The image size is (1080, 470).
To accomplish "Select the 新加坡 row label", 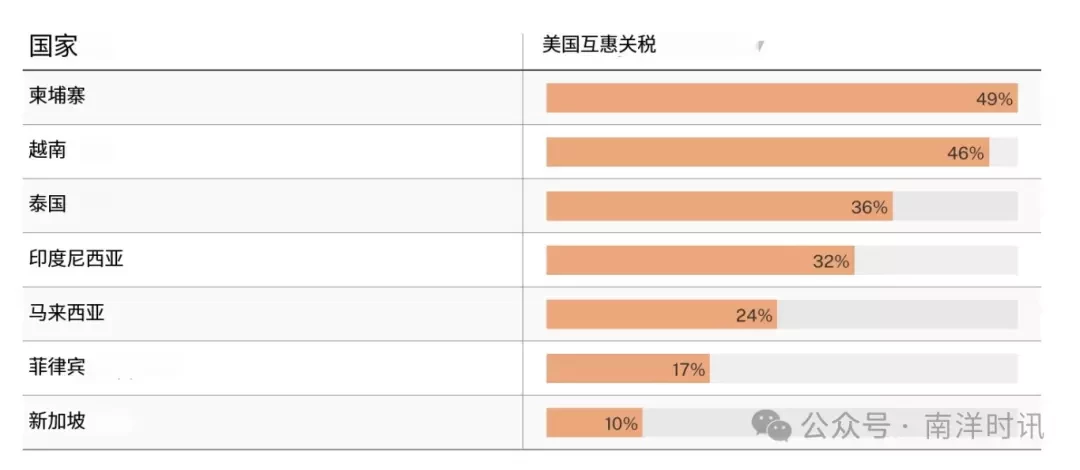I will 57,421.
